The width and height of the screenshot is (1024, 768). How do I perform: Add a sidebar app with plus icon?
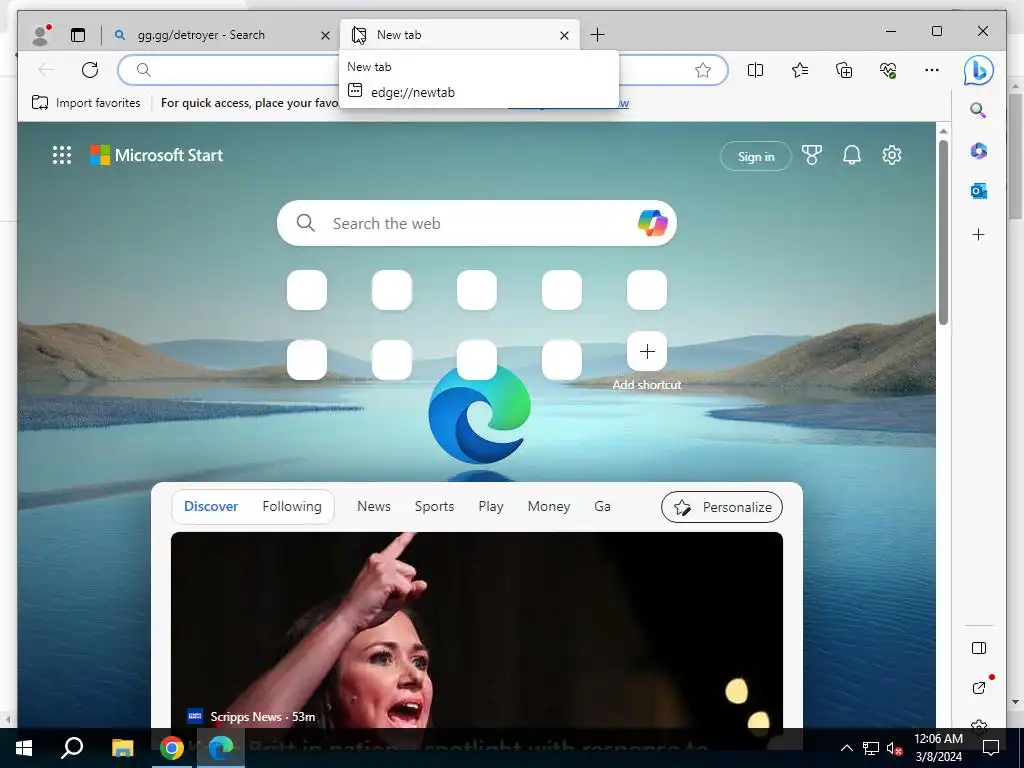[978, 234]
